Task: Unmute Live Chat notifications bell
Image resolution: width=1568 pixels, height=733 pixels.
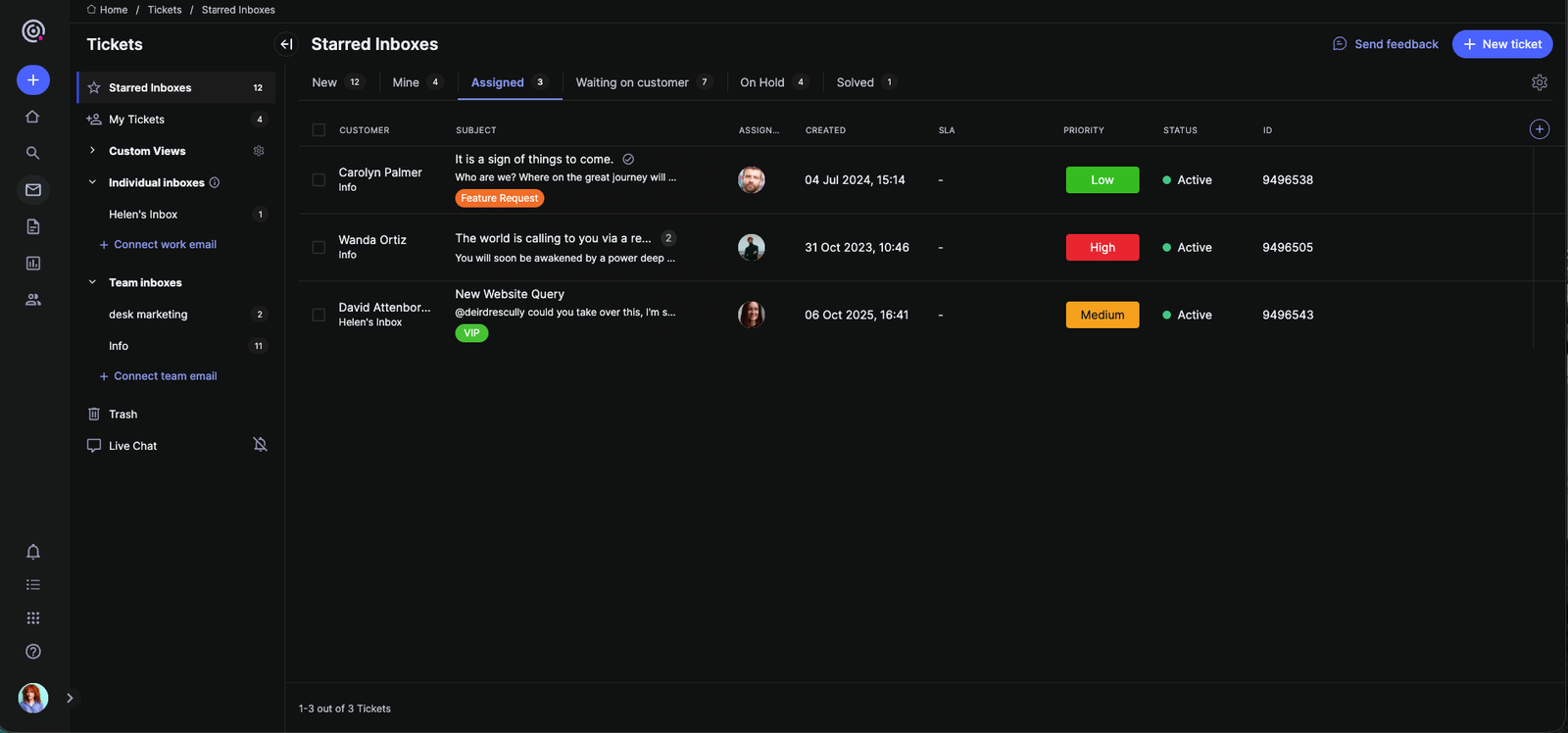Action: (260, 445)
